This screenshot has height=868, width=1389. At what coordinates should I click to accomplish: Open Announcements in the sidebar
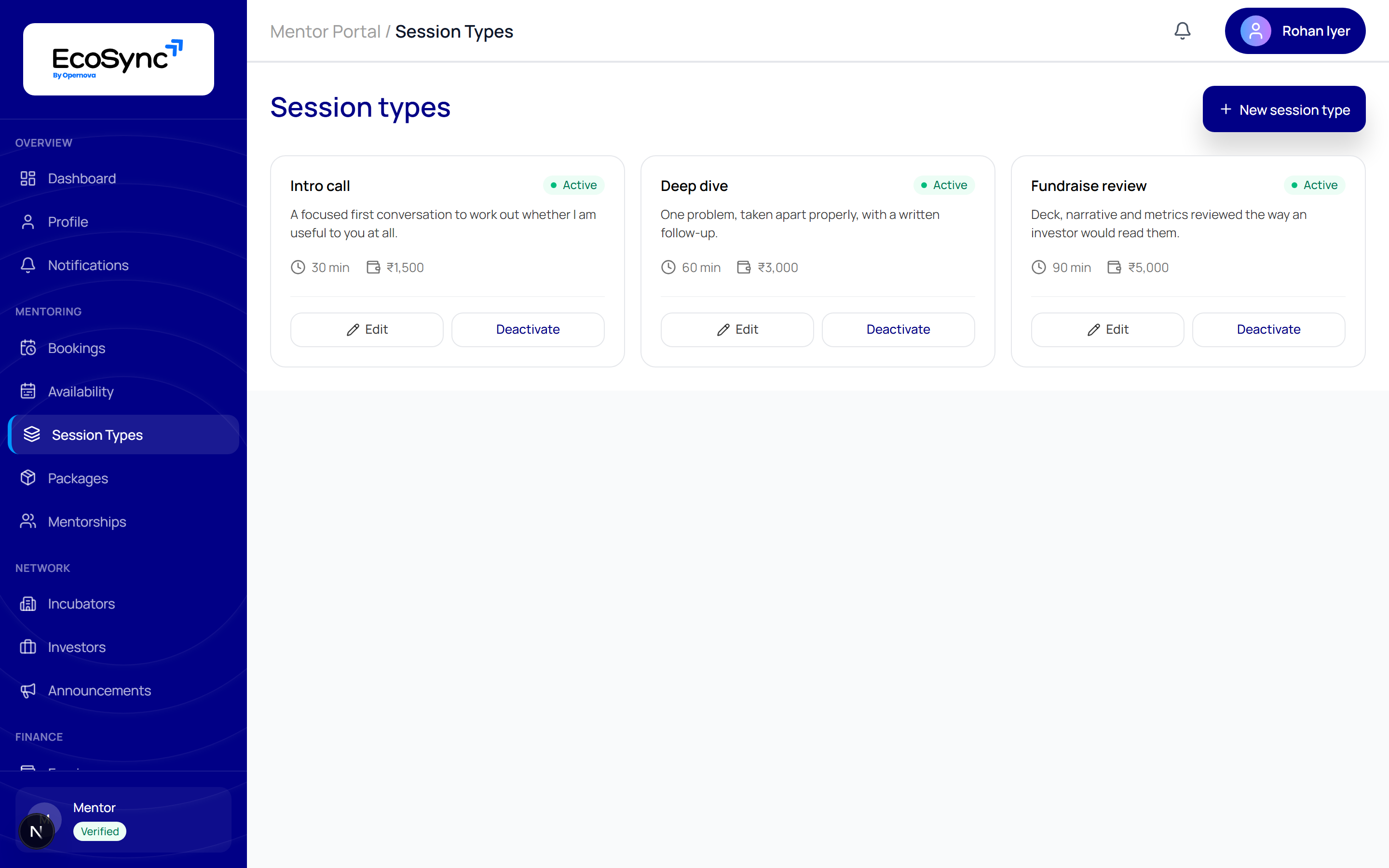click(x=123, y=691)
